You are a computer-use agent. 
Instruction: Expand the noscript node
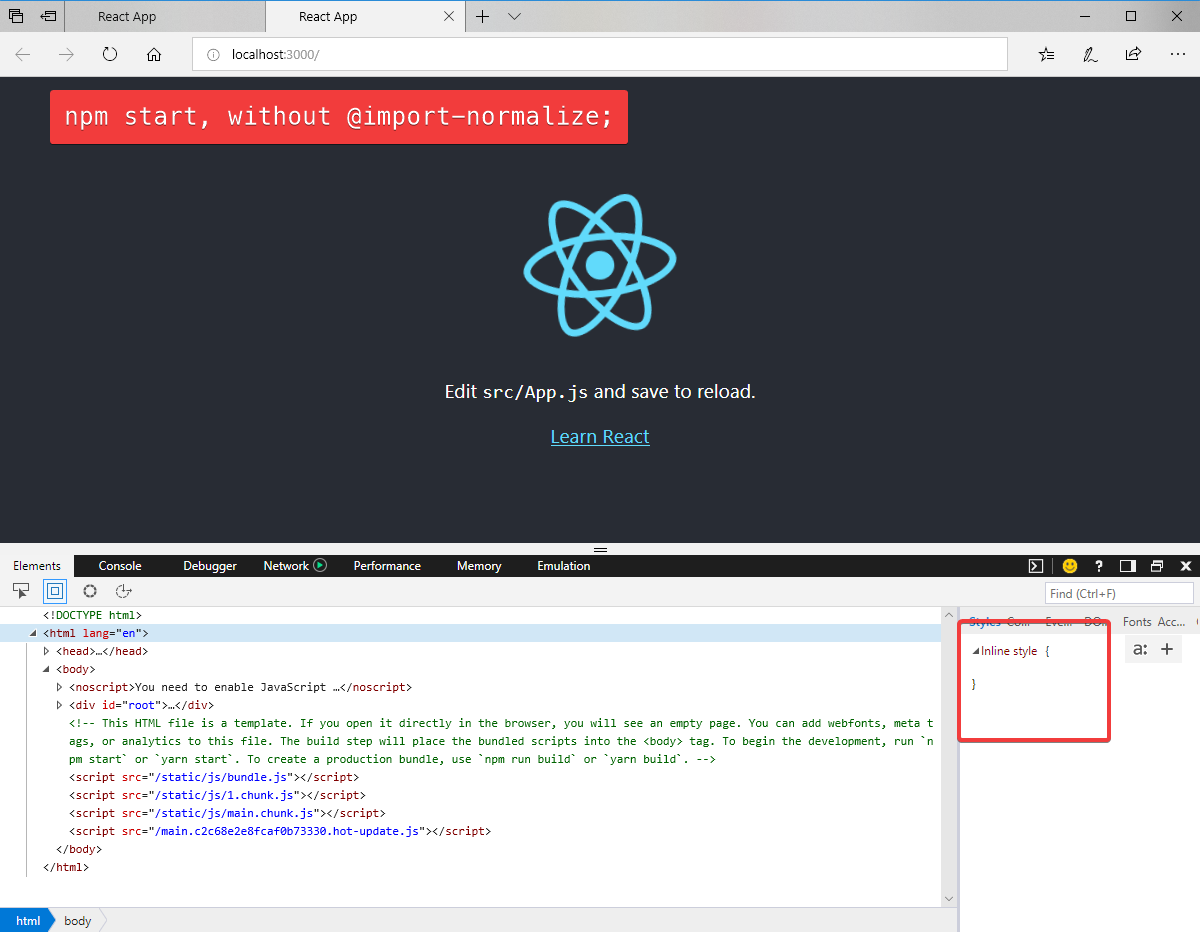[59, 687]
